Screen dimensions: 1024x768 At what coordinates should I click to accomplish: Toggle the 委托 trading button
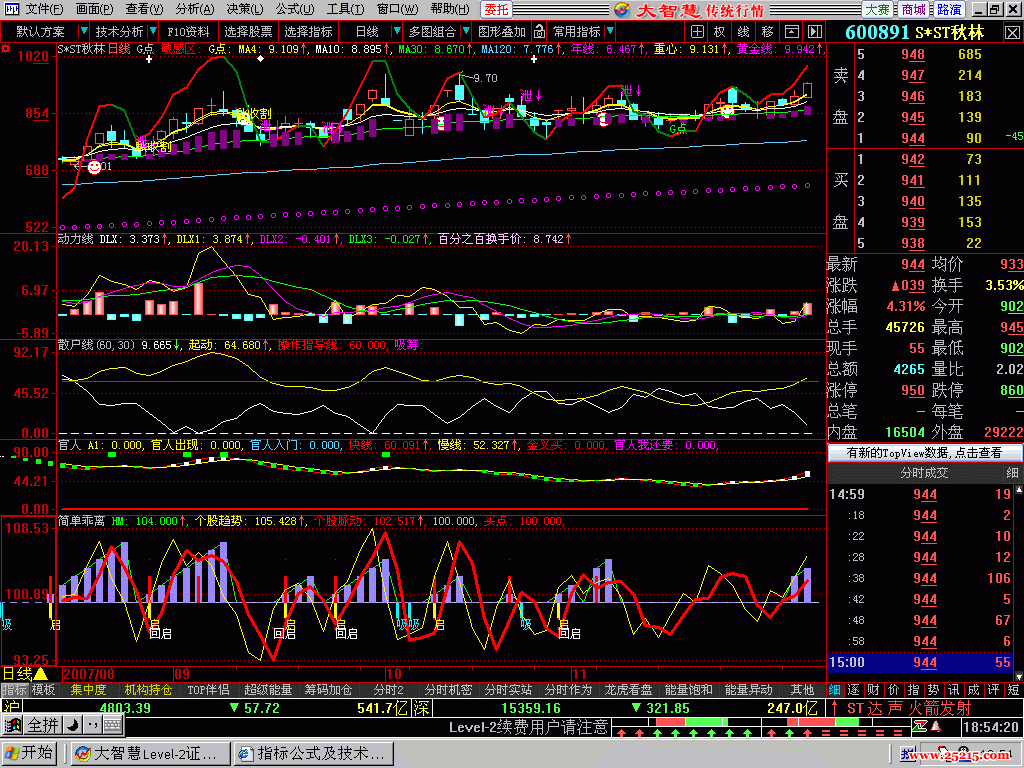(495, 9)
